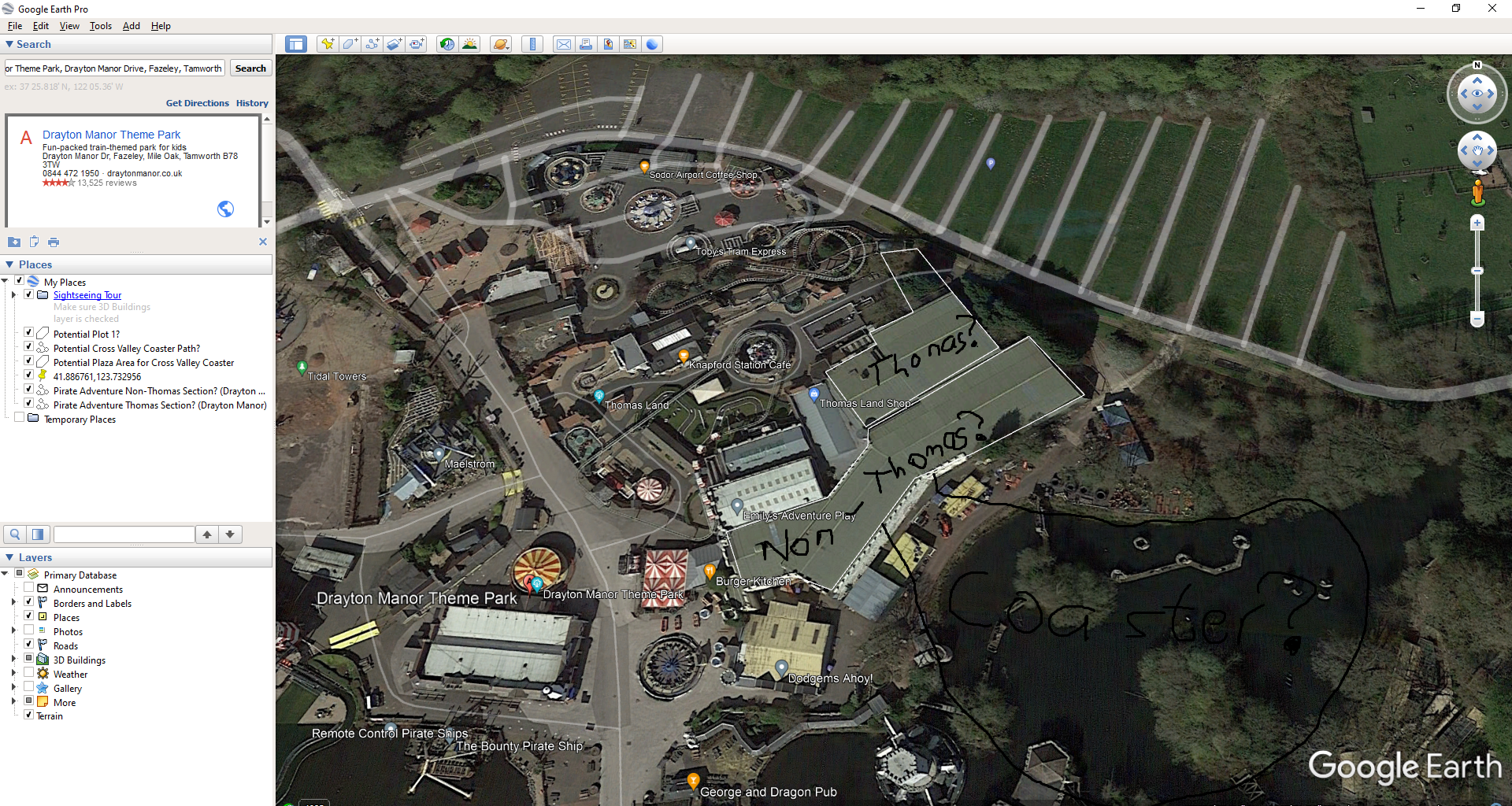This screenshot has height=806, width=1512.
Task: Click the globe icon in search result
Action: pos(225,209)
